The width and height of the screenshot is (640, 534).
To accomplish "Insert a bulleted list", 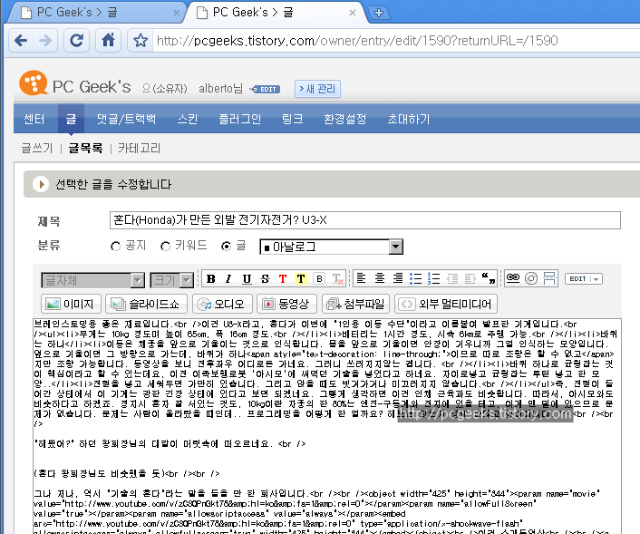I will coord(416,278).
